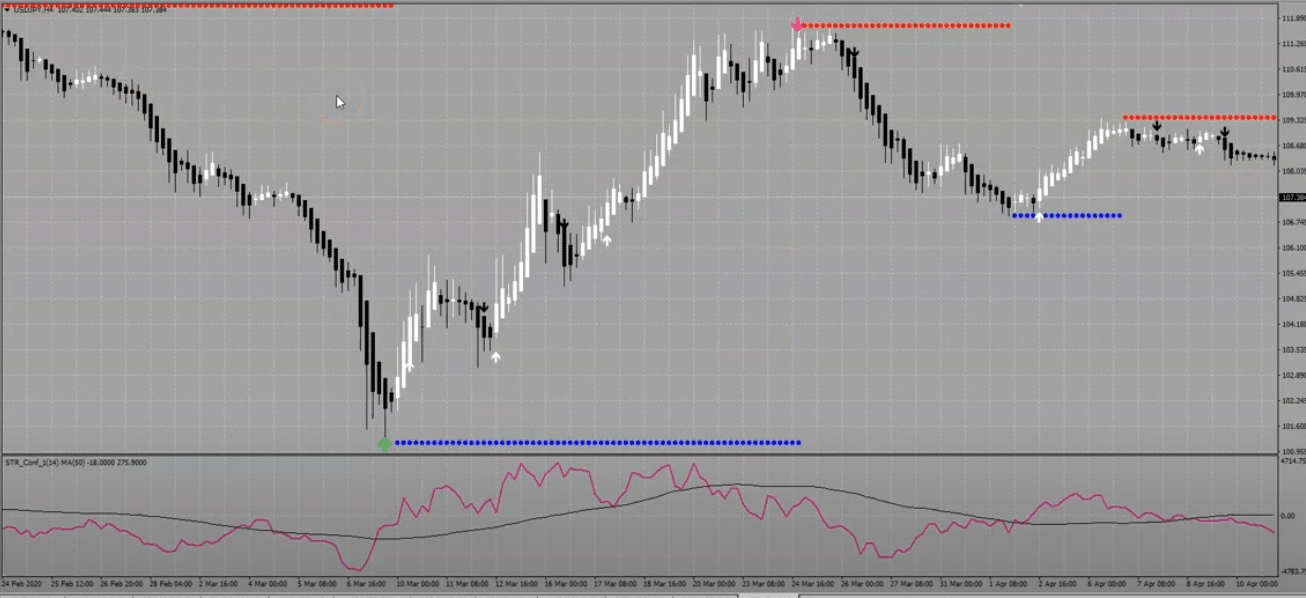This screenshot has height=598, width=1306.
Task: Click the white up arrow near 12 Mar
Action: pos(495,356)
